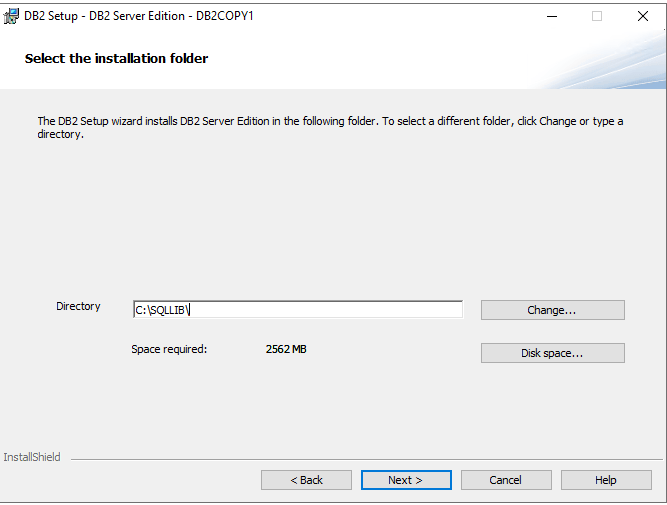
Task: Cancel the DB2 installation
Action: point(505,480)
